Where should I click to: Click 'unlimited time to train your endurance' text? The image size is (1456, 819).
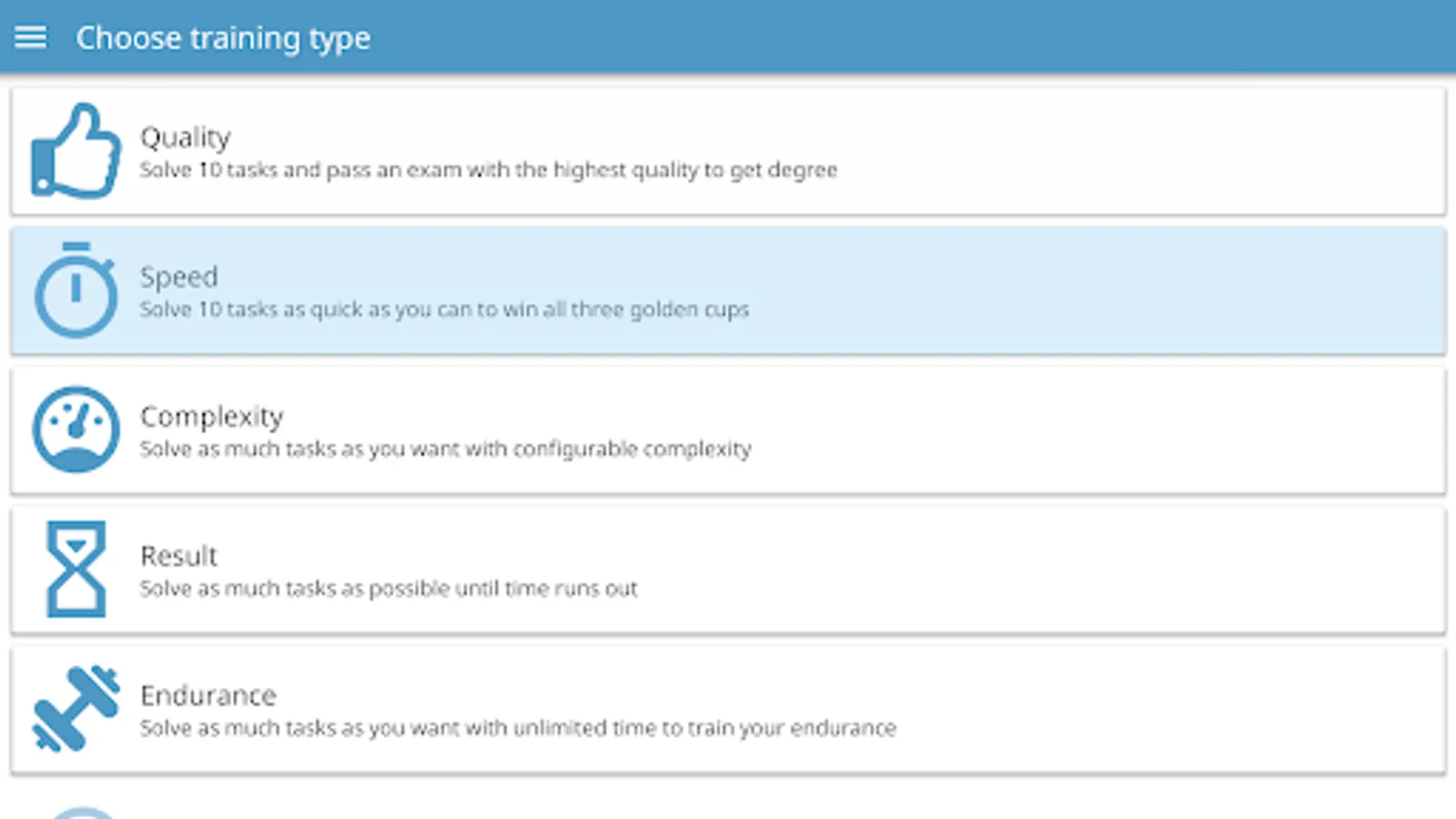coord(517,728)
